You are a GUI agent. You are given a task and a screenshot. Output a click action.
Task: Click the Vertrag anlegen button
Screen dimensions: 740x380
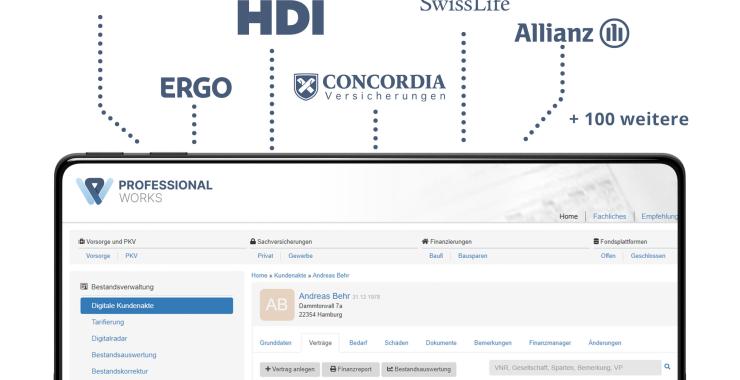pyautogui.click(x=290, y=370)
